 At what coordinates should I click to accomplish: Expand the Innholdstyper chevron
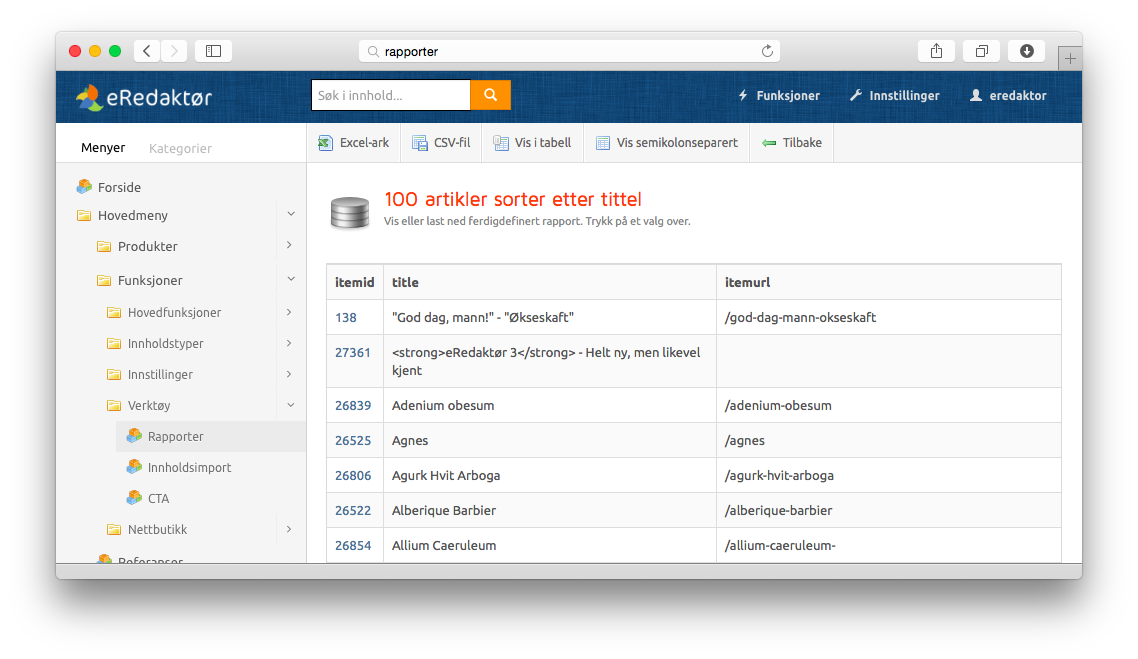pyautogui.click(x=290, y=343)
